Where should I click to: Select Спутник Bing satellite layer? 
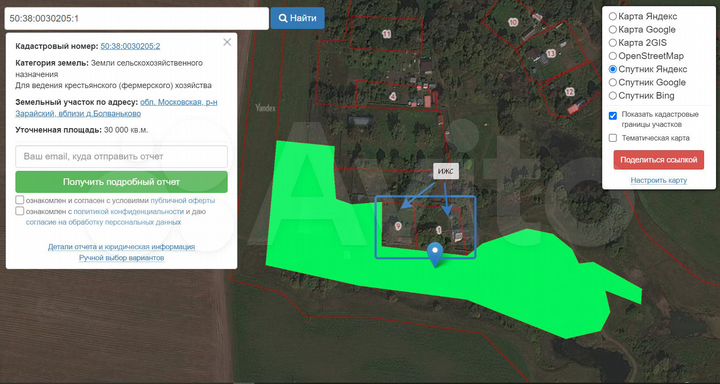(x=613, y=96)
